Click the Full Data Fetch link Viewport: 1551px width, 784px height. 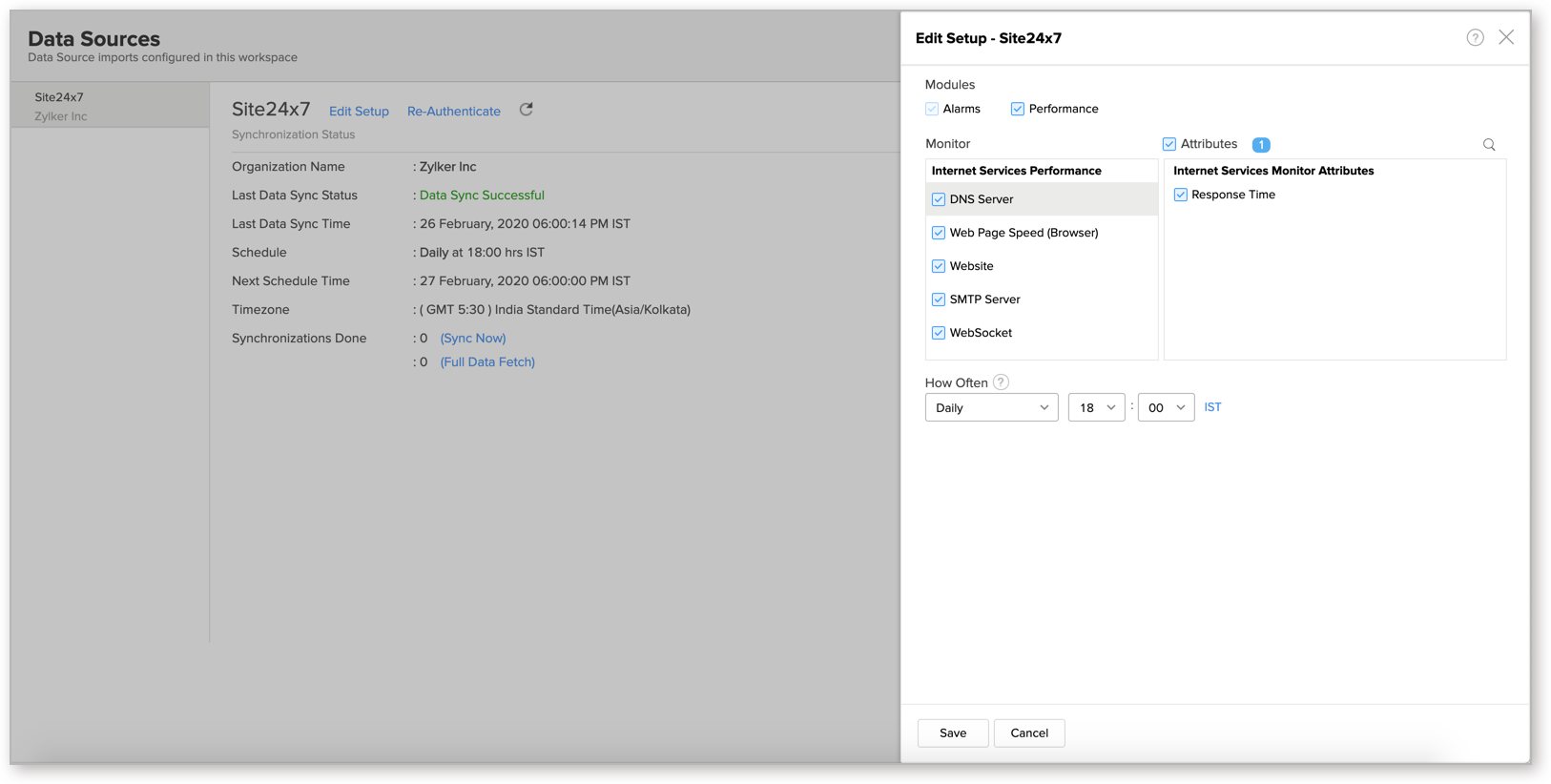pyautogui.click(x=487, y=362)
